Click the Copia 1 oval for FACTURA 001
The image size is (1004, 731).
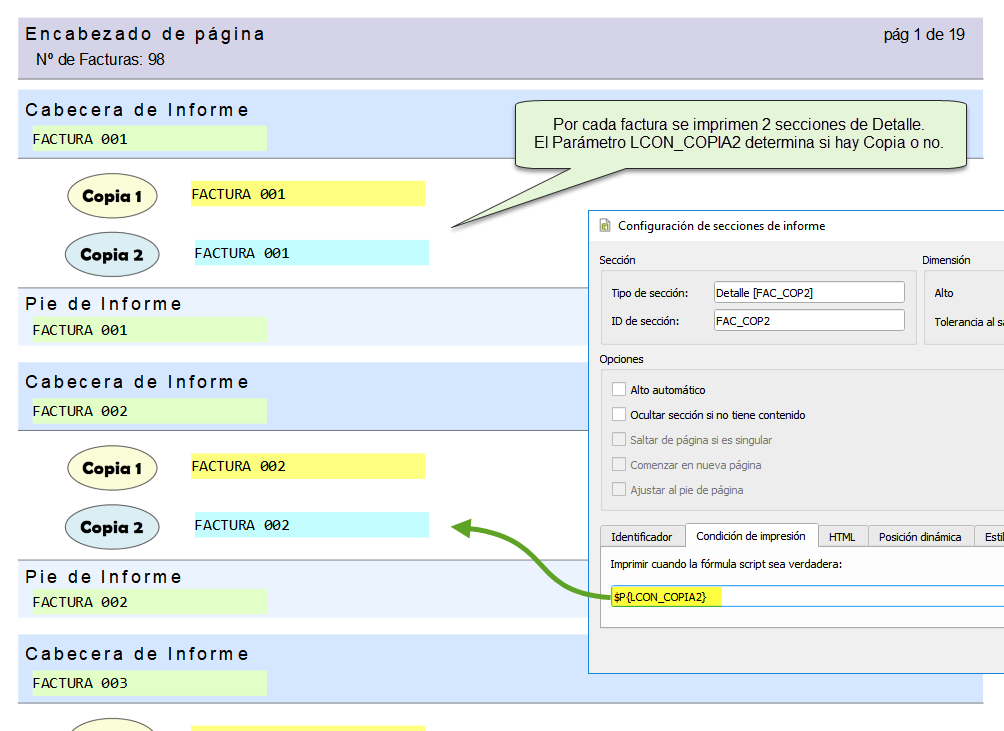[112, 196]
